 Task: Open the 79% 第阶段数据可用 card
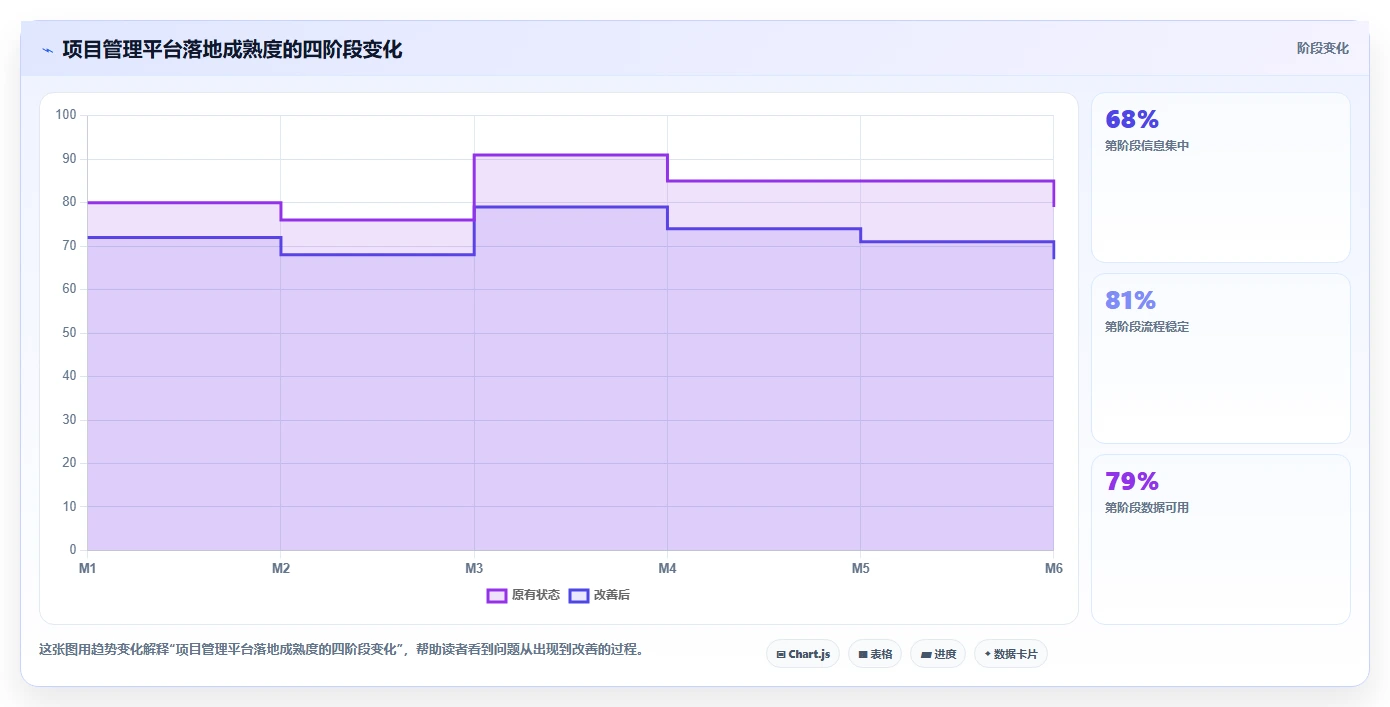click(x=1221, y=540)
